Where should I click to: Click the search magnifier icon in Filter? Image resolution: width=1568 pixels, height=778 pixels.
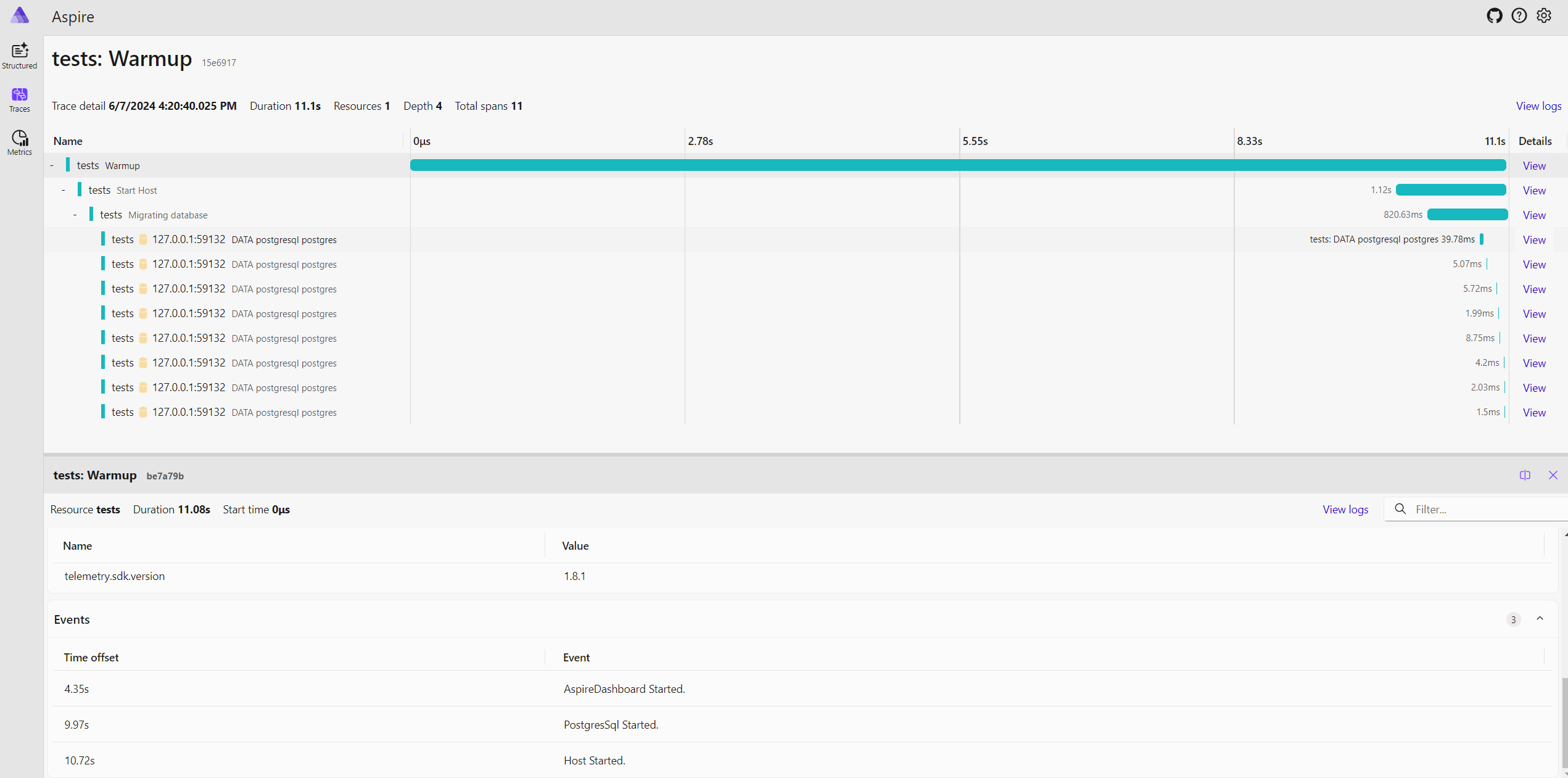[x=1400, y=509]
